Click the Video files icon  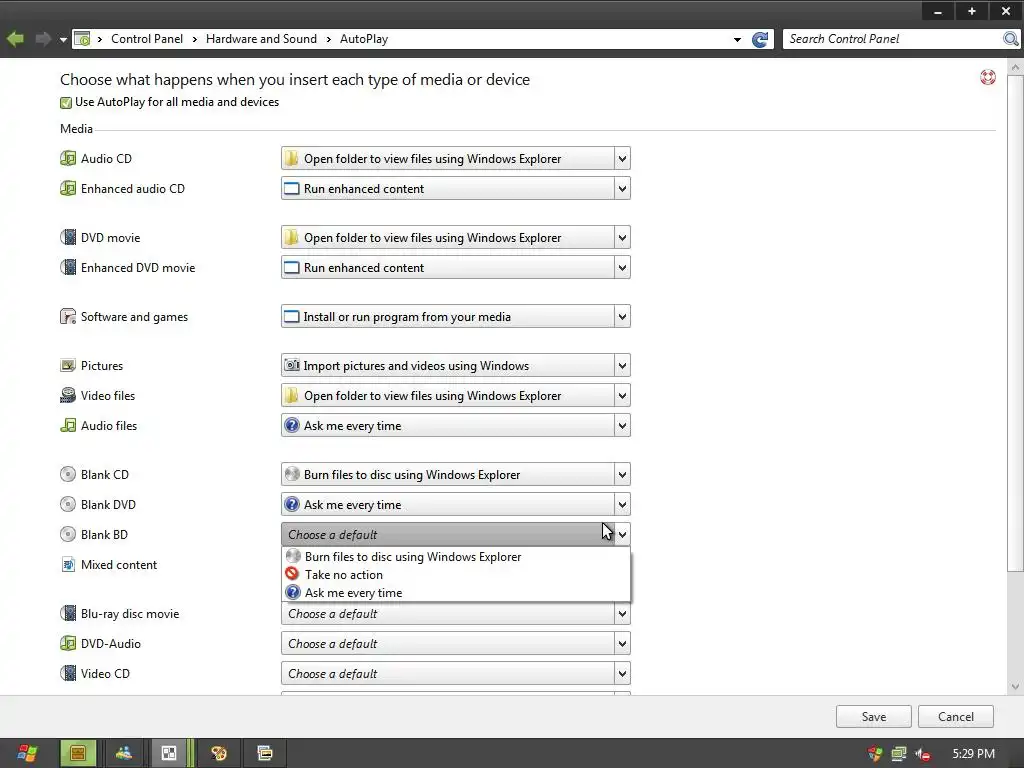[68, 395]
